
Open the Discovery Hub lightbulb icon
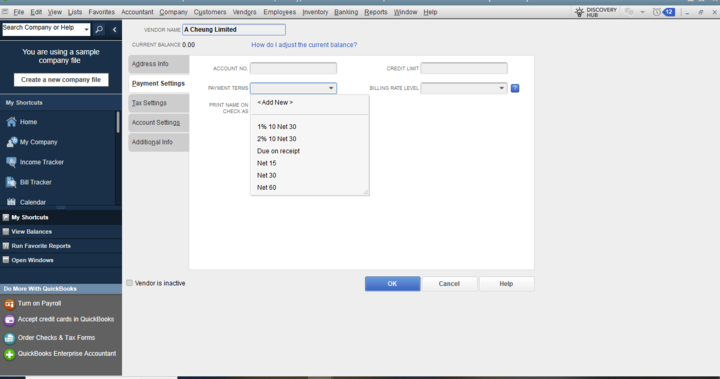[x=579, y=12]
